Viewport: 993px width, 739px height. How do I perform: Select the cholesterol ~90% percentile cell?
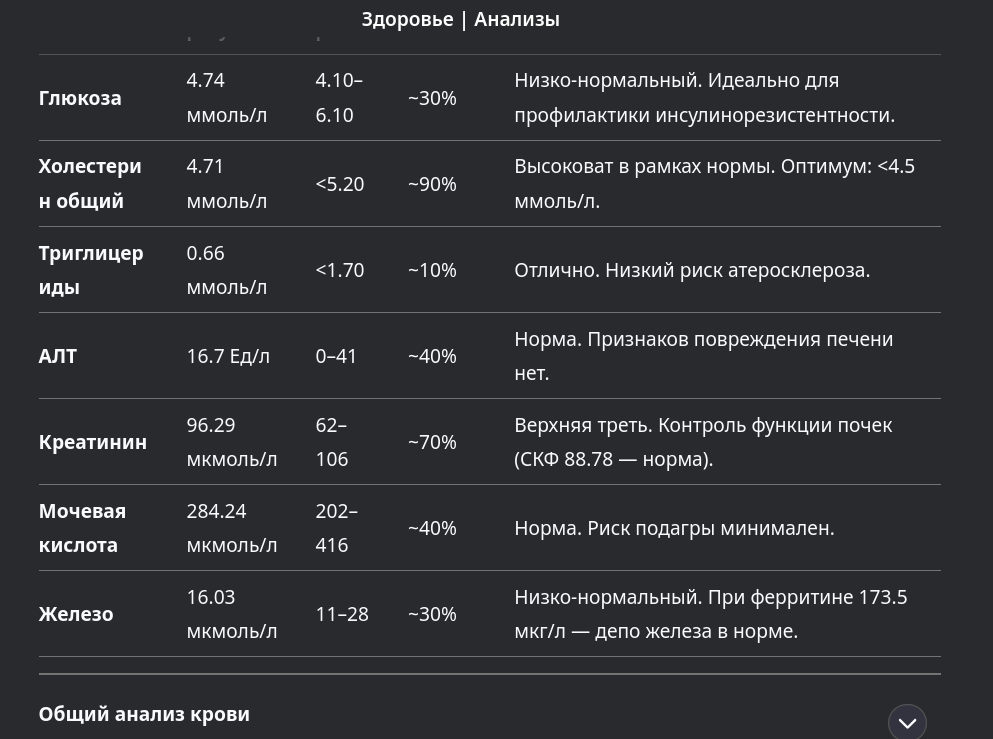pyautogui.click(x=432, y=184)
